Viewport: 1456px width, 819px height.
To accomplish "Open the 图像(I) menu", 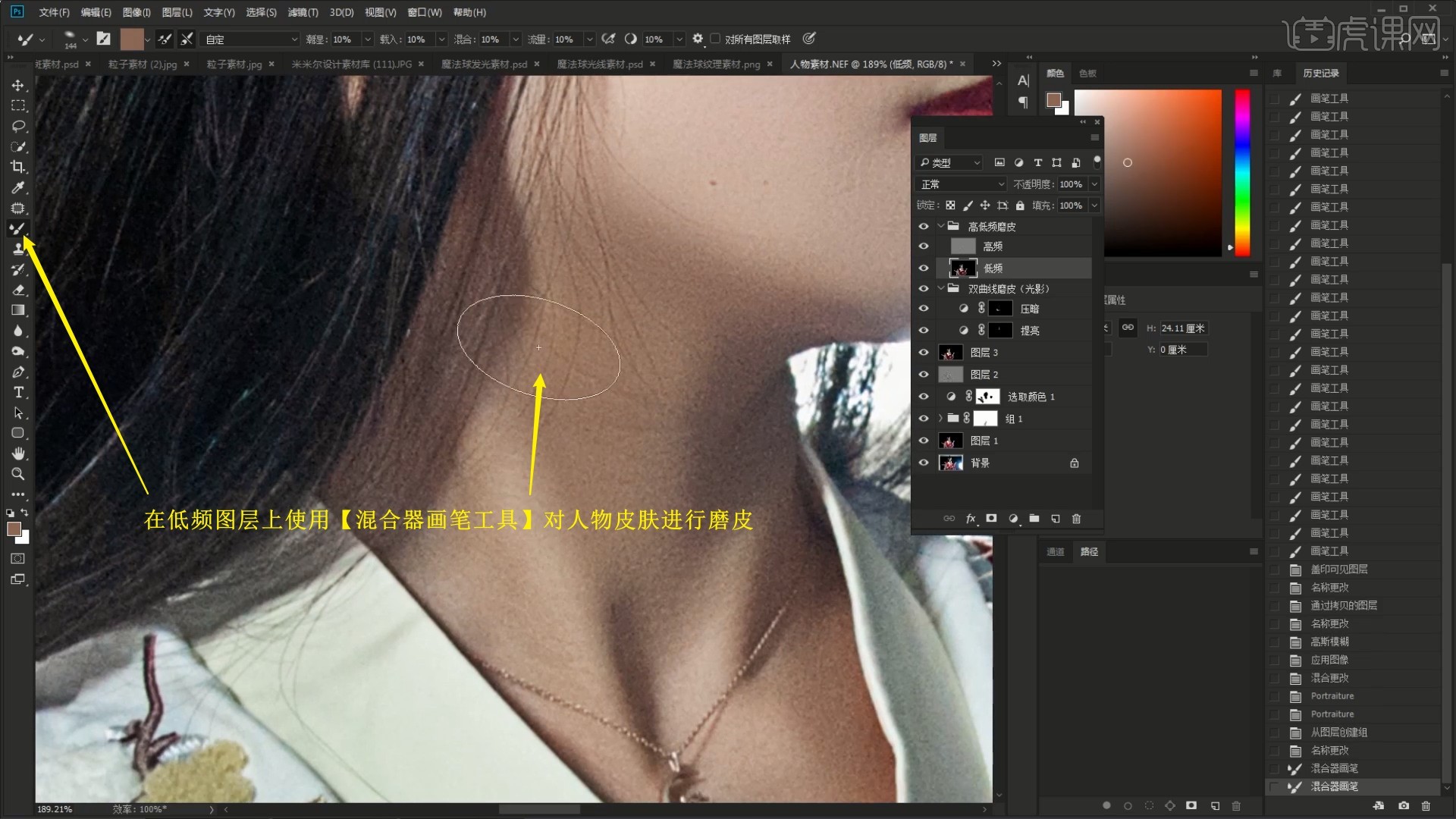I will point(136,12).
